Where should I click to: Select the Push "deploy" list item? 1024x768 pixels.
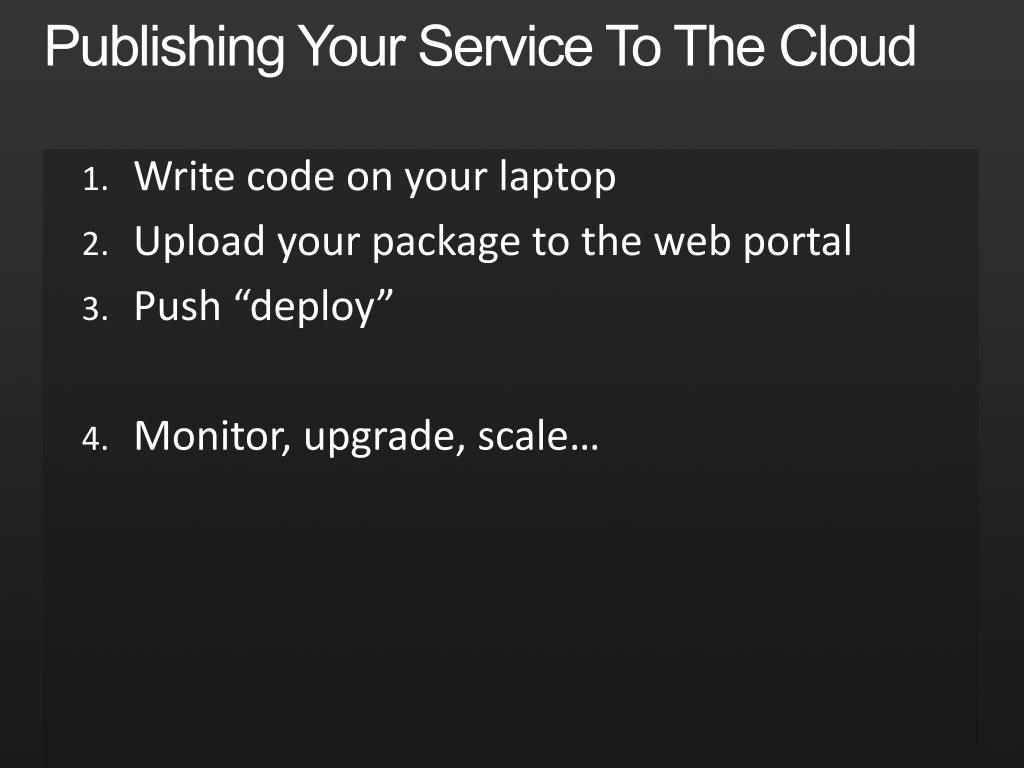[x=263, y=307]
